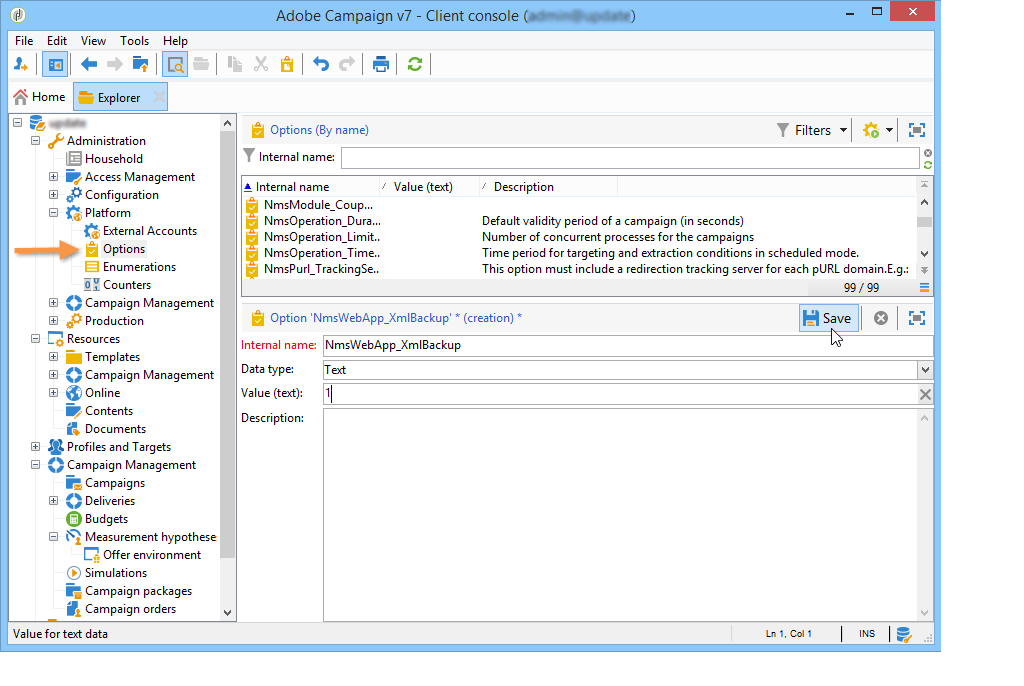Expand the Deliveries node
The image size is (1024, 686).
pos(54,500)
